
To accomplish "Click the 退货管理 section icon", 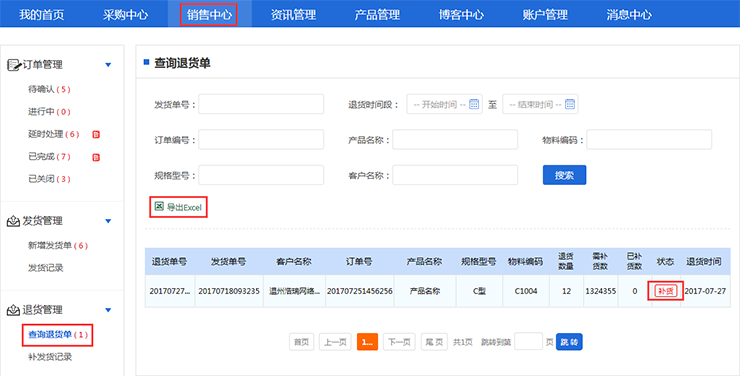I will [x=13, y=310].
